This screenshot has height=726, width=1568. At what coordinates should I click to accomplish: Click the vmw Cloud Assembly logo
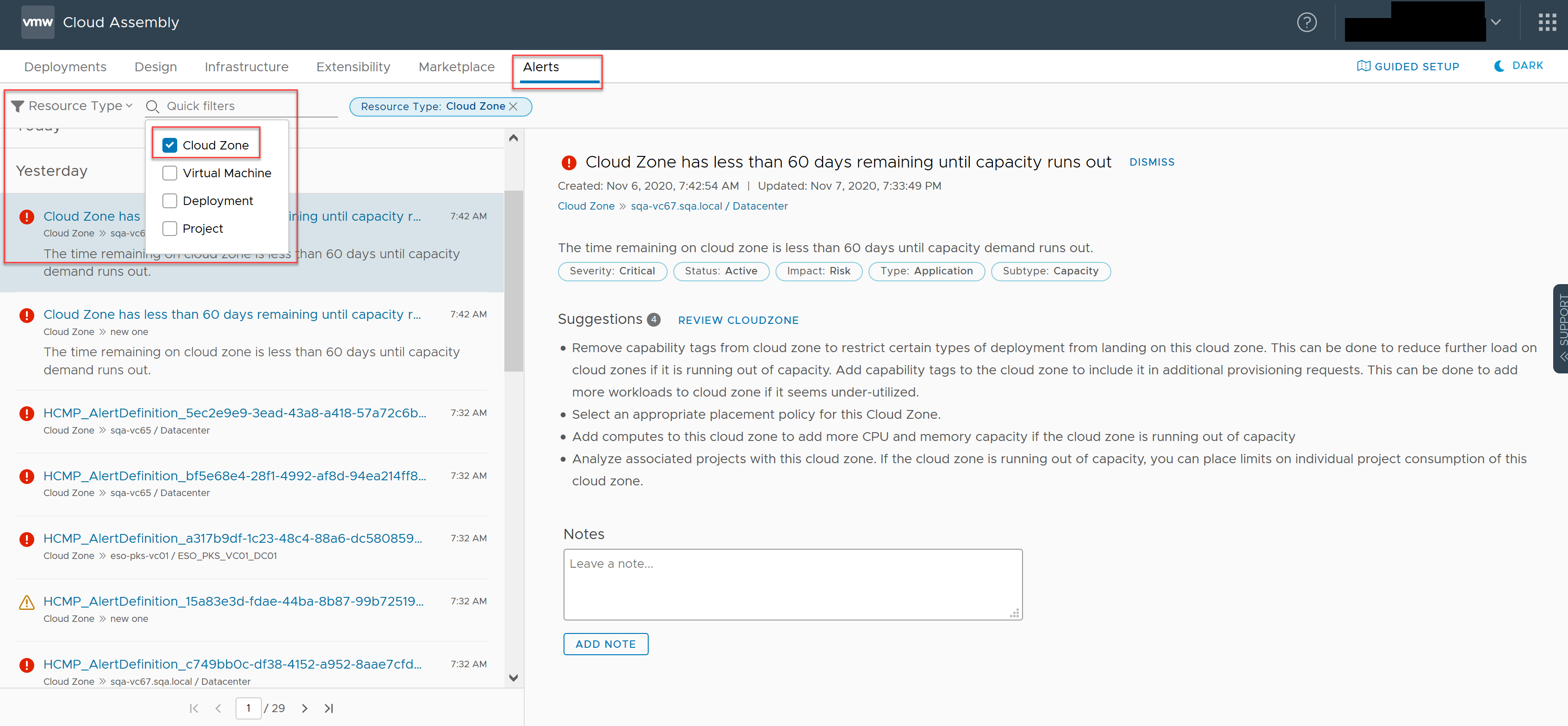coord(38,23)
